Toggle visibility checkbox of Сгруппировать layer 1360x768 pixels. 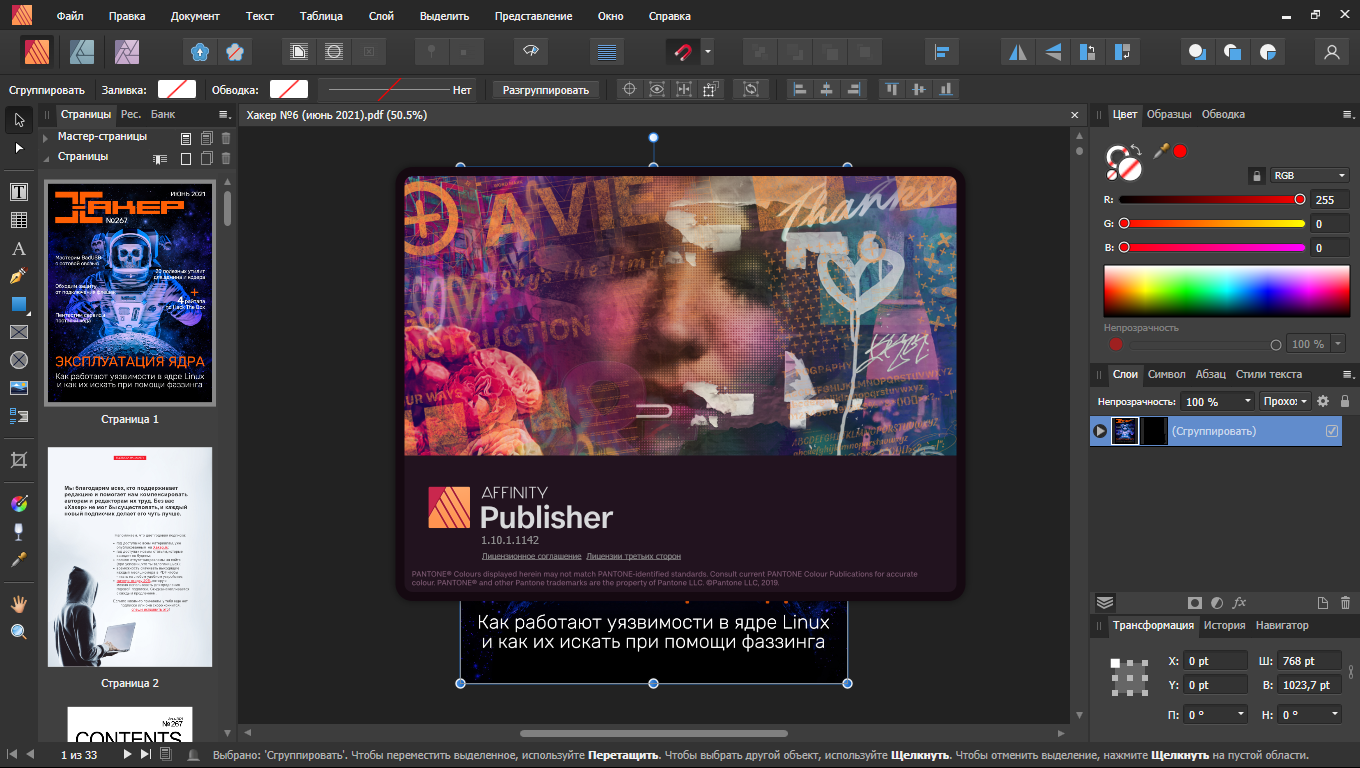coord(1331,431)
